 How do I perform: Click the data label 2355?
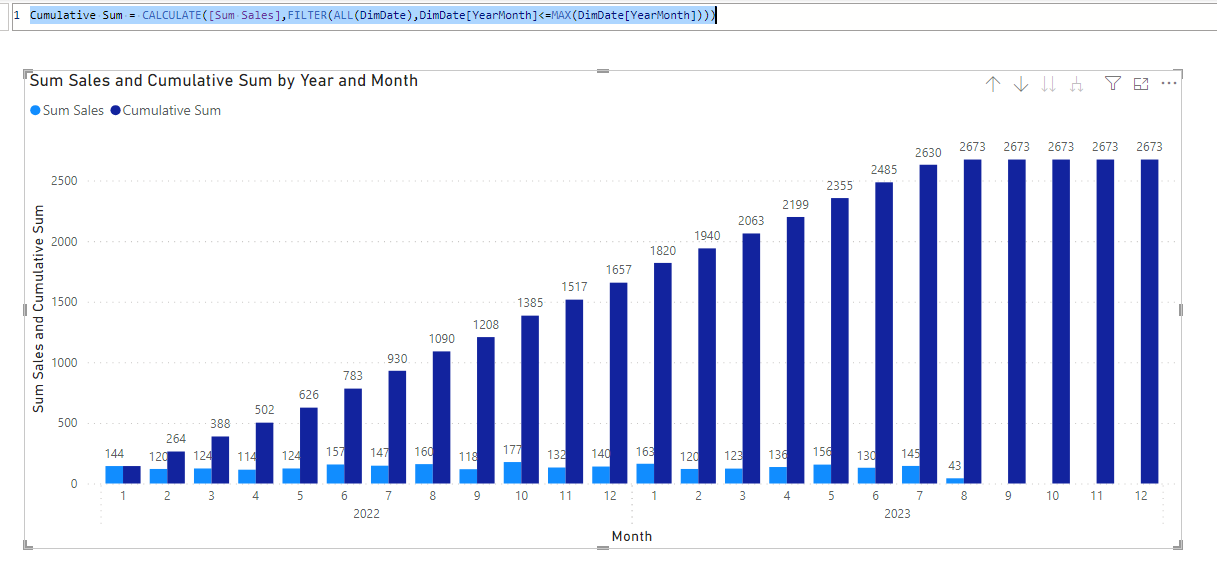pyautogui.click(x=839, y=185)
